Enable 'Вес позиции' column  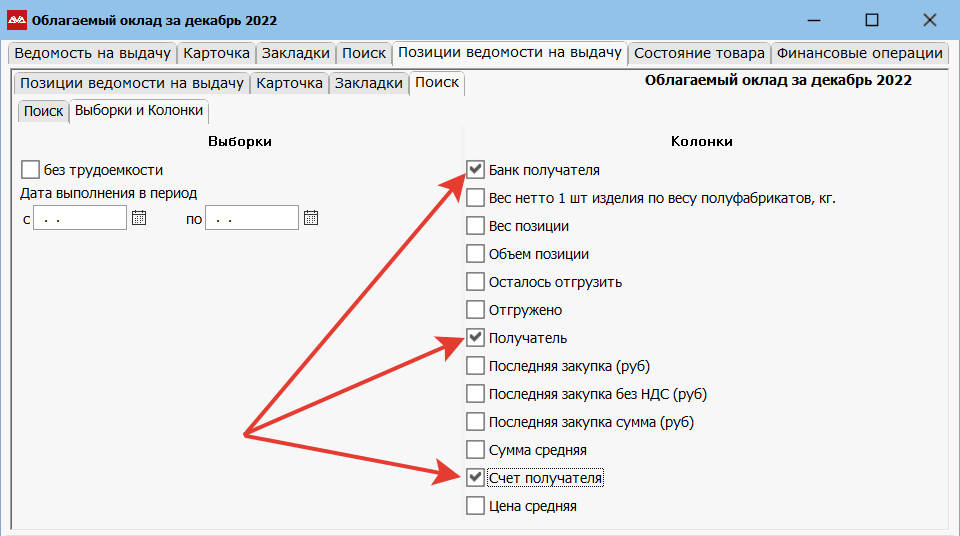point(476,226)
